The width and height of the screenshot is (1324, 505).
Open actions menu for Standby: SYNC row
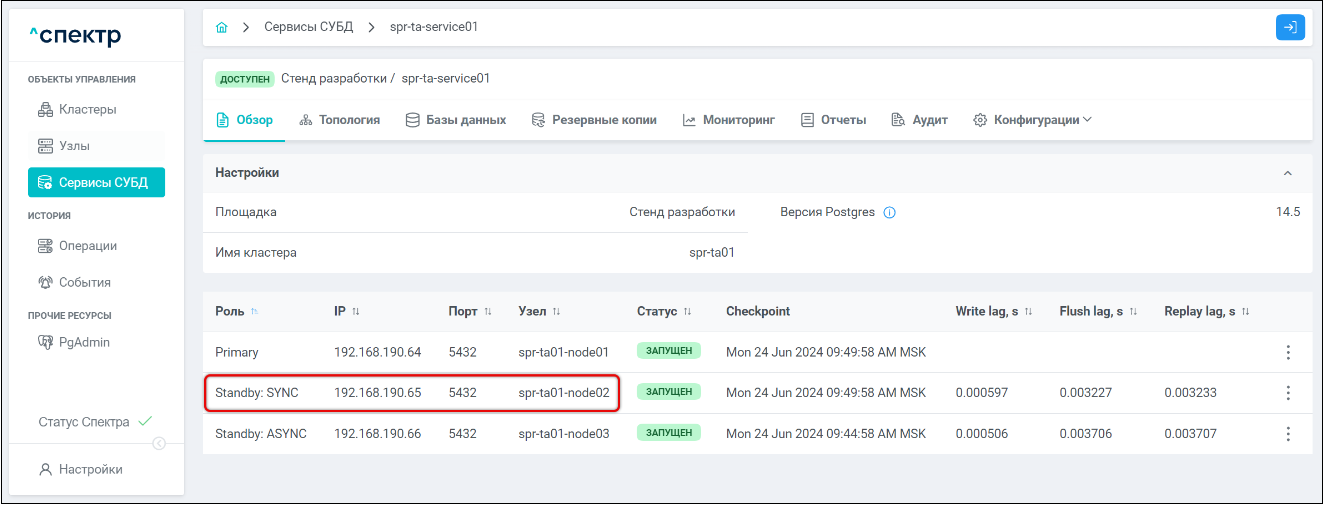pyautogui.click(x=1288, y=393)
